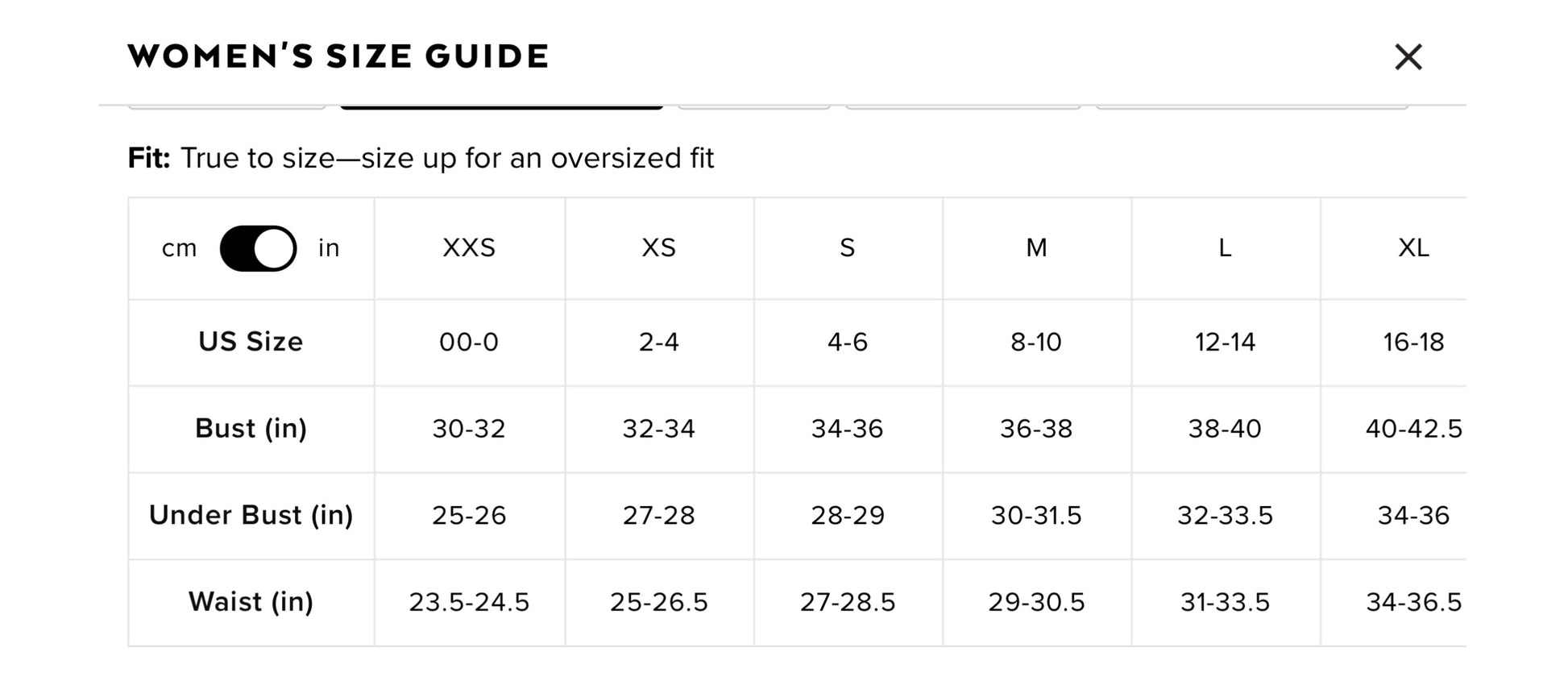Image resolution: width=1568 pixels, height=673 pixels.
Task: Click the S size column header
Action: click(x=847, y=248)
